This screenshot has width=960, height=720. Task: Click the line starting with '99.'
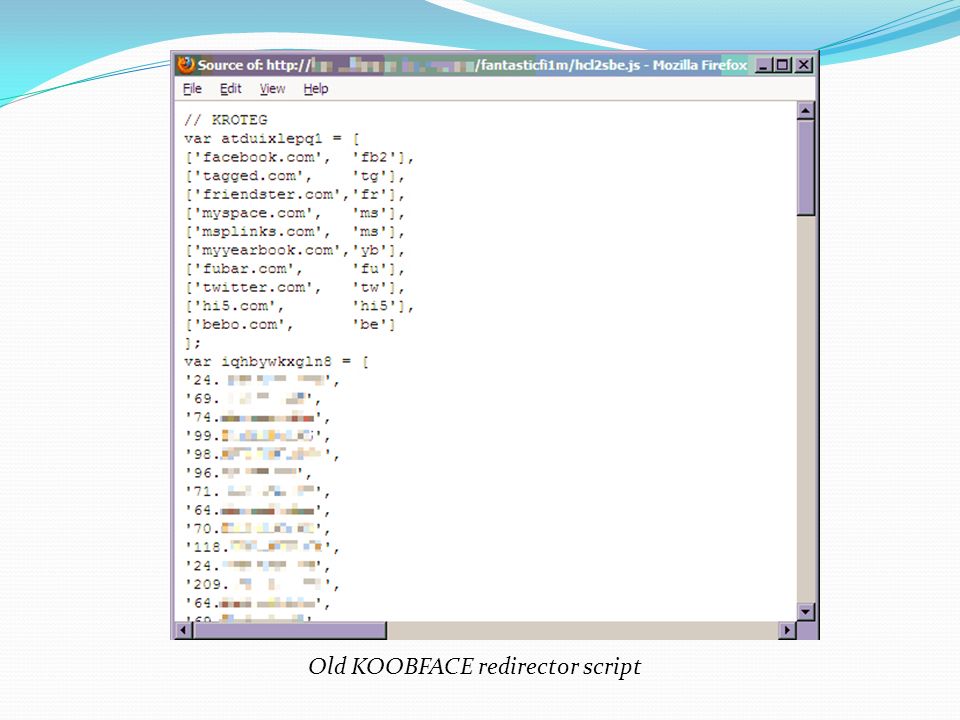(x=258, y=436)
